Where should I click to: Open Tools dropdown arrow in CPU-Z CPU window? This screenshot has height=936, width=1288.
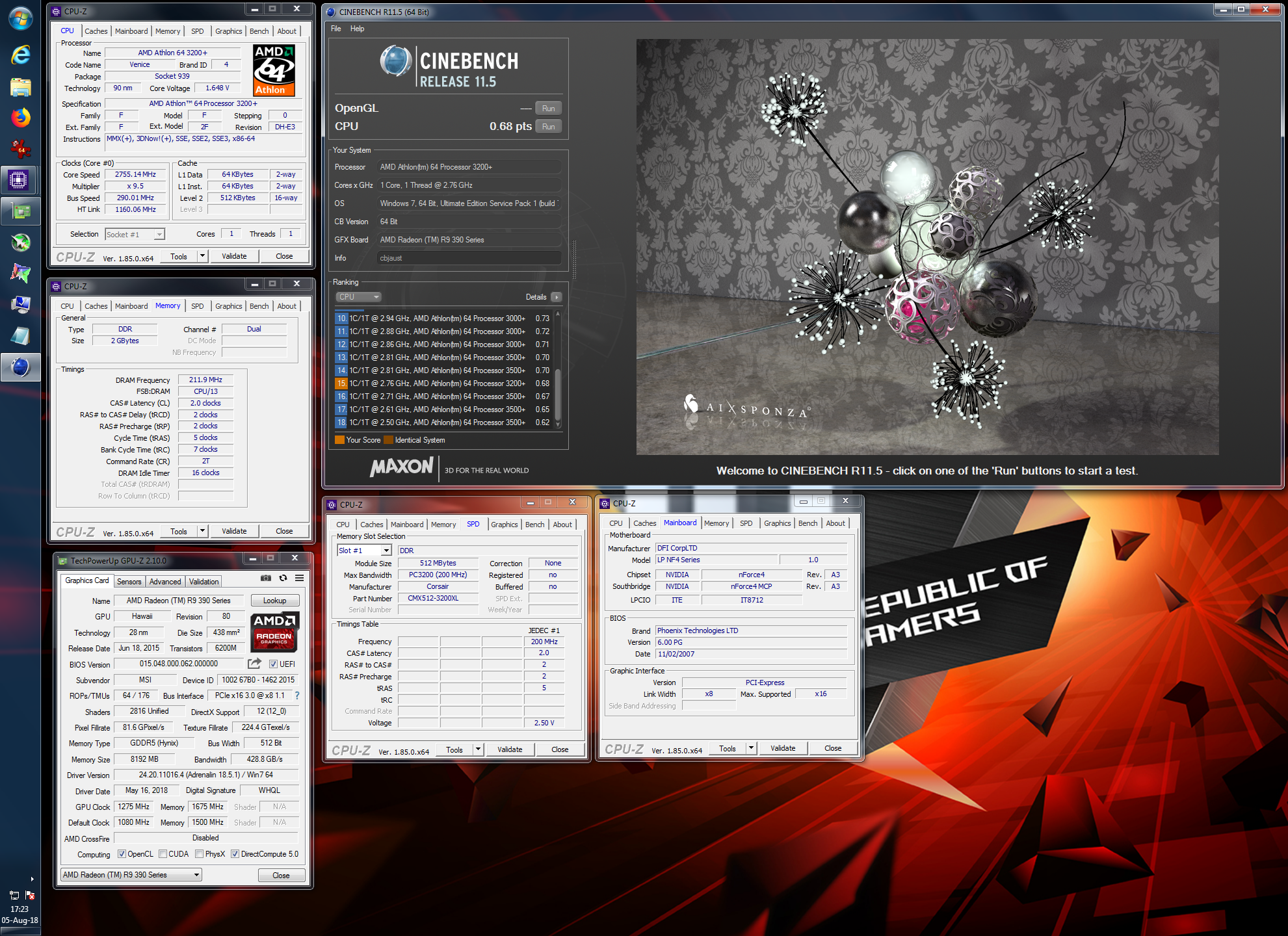[202, 256]
